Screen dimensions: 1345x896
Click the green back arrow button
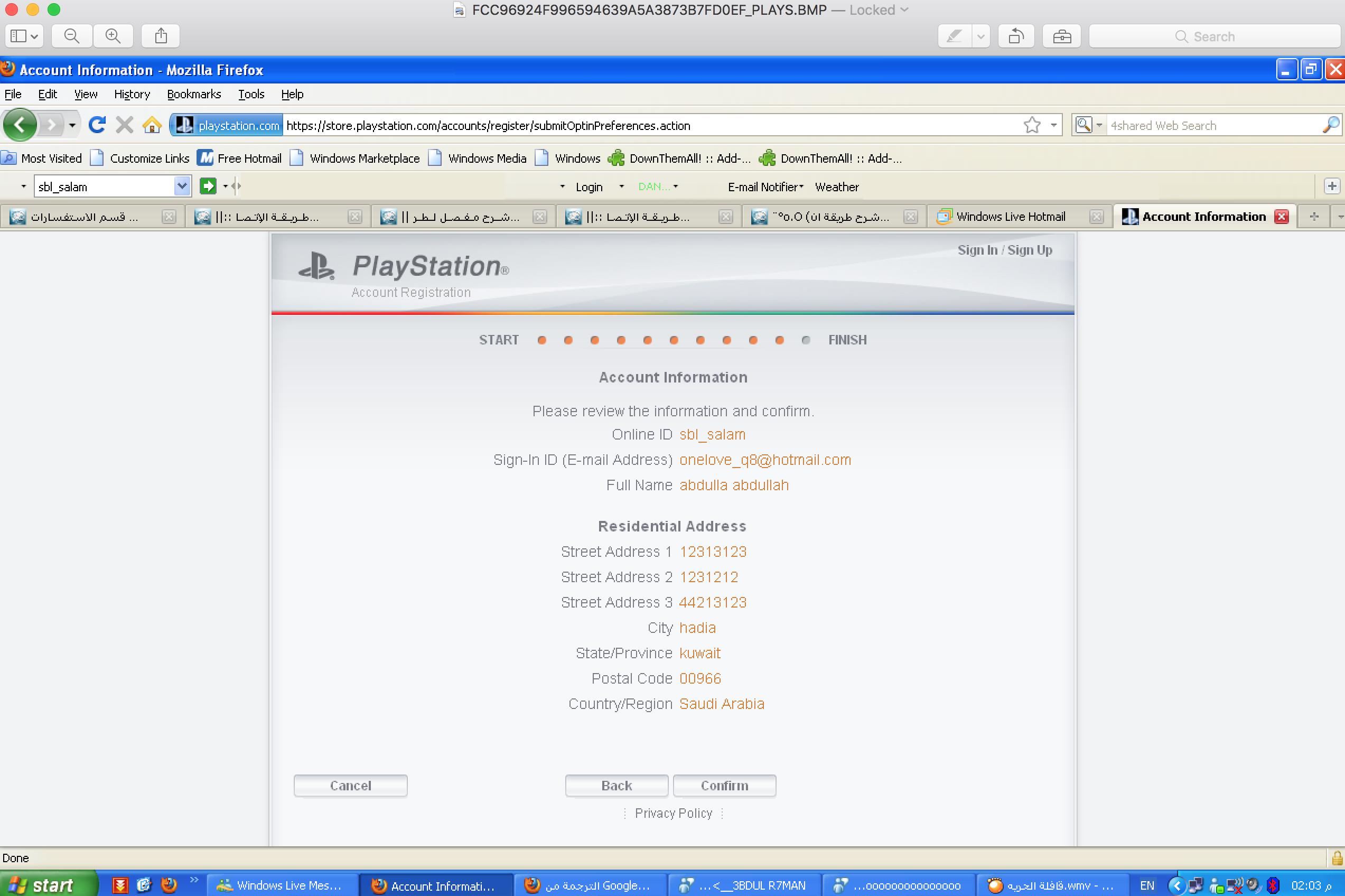pyautogui.click(x=21, y=125)
